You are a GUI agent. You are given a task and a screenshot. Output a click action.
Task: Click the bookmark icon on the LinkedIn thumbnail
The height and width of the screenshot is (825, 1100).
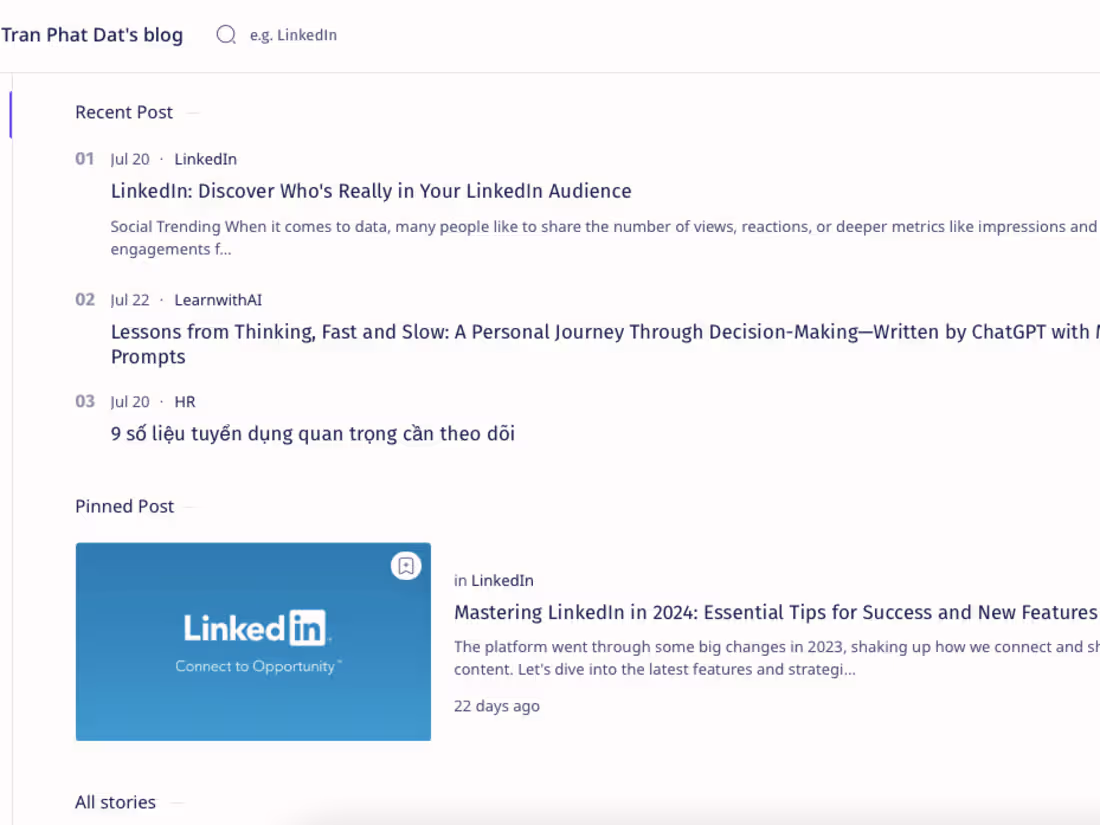[406, 566]
